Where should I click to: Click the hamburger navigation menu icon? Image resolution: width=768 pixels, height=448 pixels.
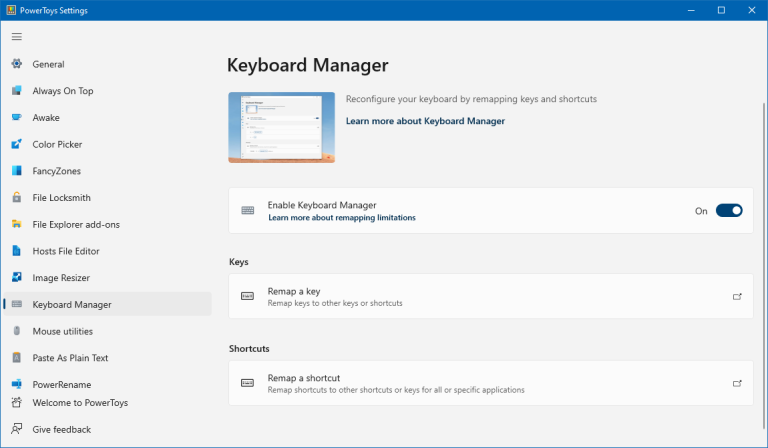click(16, 36)
